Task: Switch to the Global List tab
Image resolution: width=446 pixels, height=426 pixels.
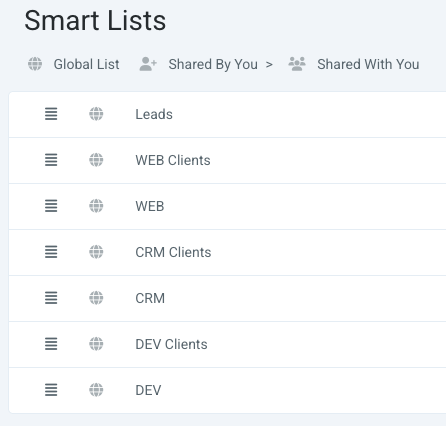Action: tap(86, 64)
